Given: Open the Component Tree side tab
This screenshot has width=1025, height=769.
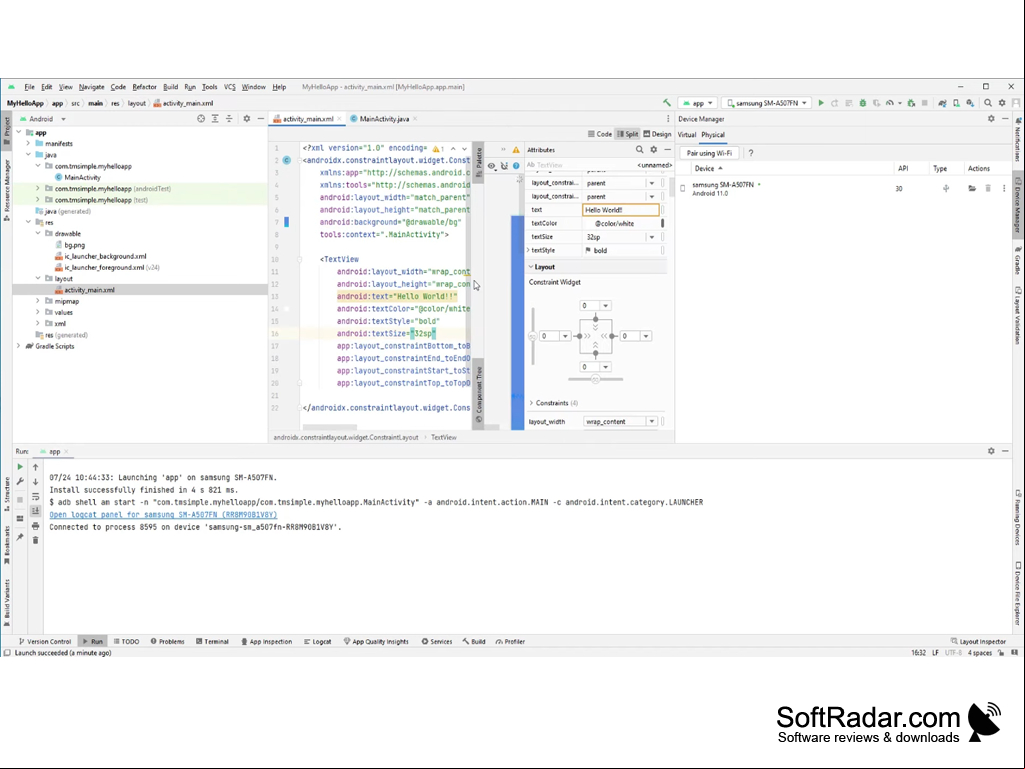Looking at the screenshot, I should [479, 394].
